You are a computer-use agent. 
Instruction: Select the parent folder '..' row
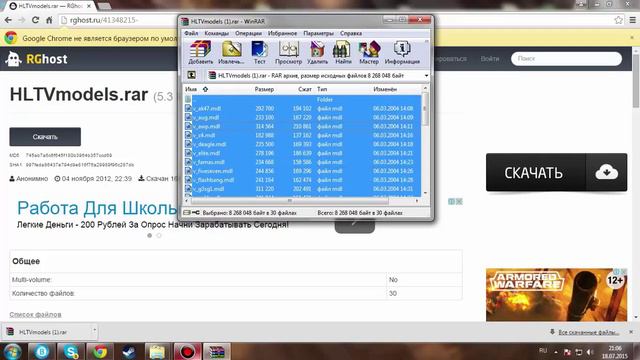click(302, 100)
